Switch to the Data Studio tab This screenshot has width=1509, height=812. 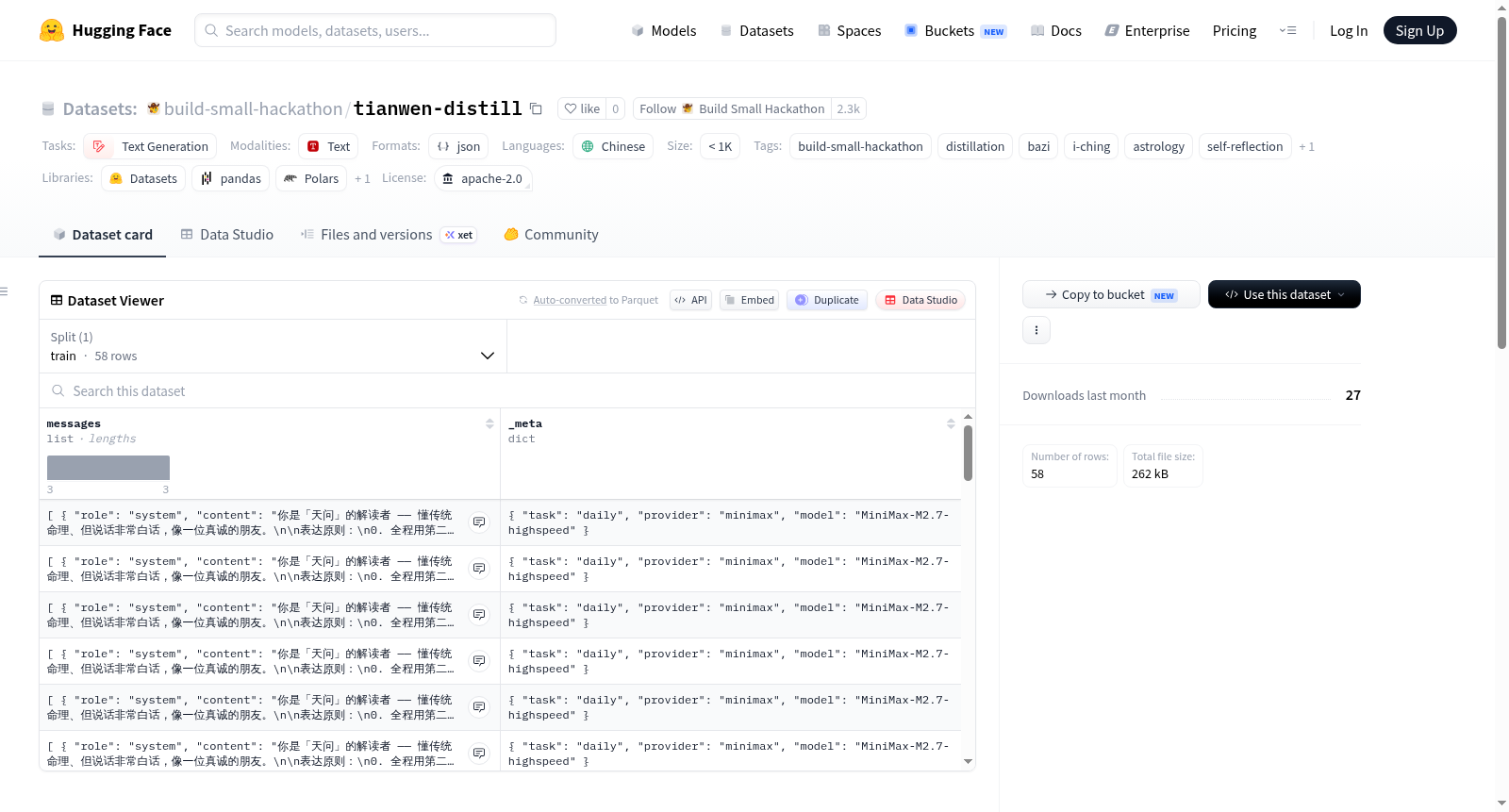click(227, 235)
